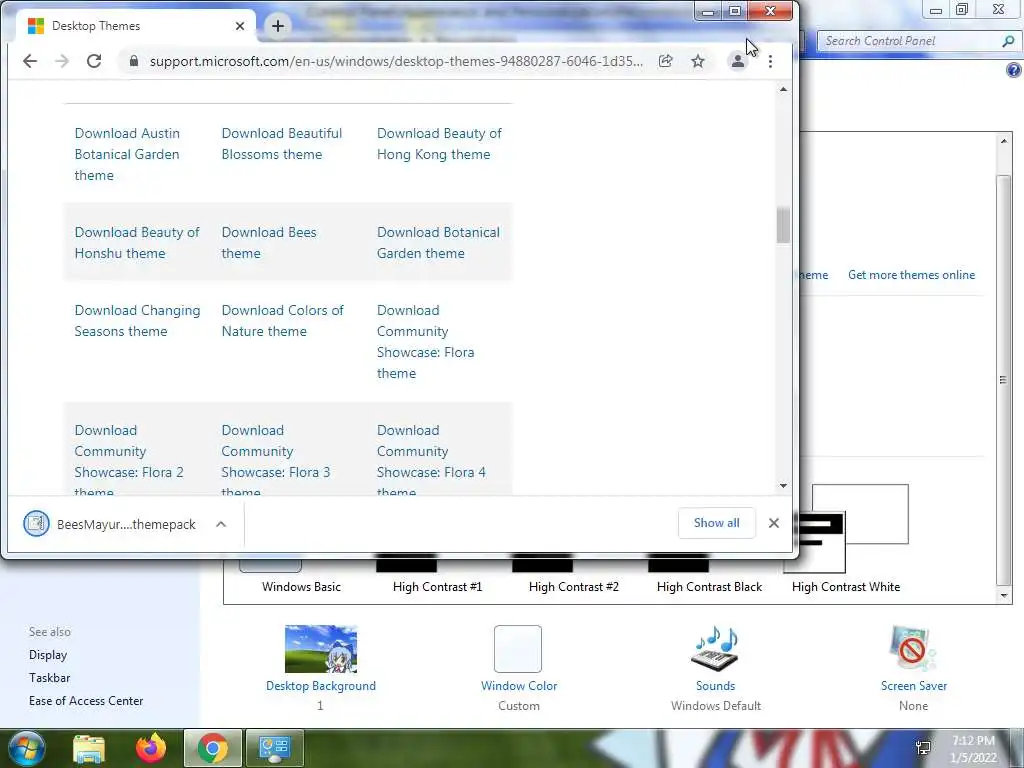Click Control Panel search magnifier icon

[x=1008, y=41]
